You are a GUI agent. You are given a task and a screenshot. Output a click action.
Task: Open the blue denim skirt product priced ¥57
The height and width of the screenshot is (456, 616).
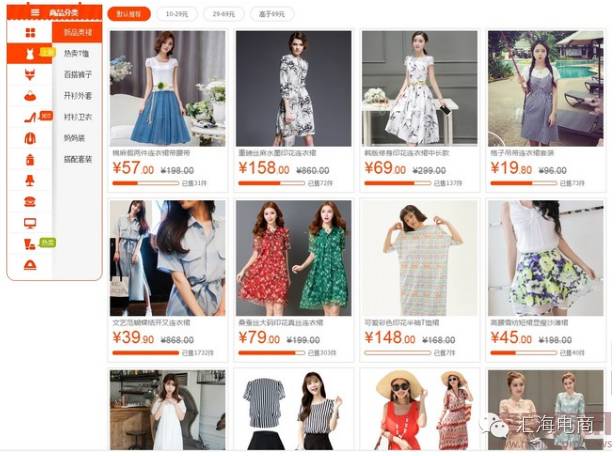coord(168,89)
